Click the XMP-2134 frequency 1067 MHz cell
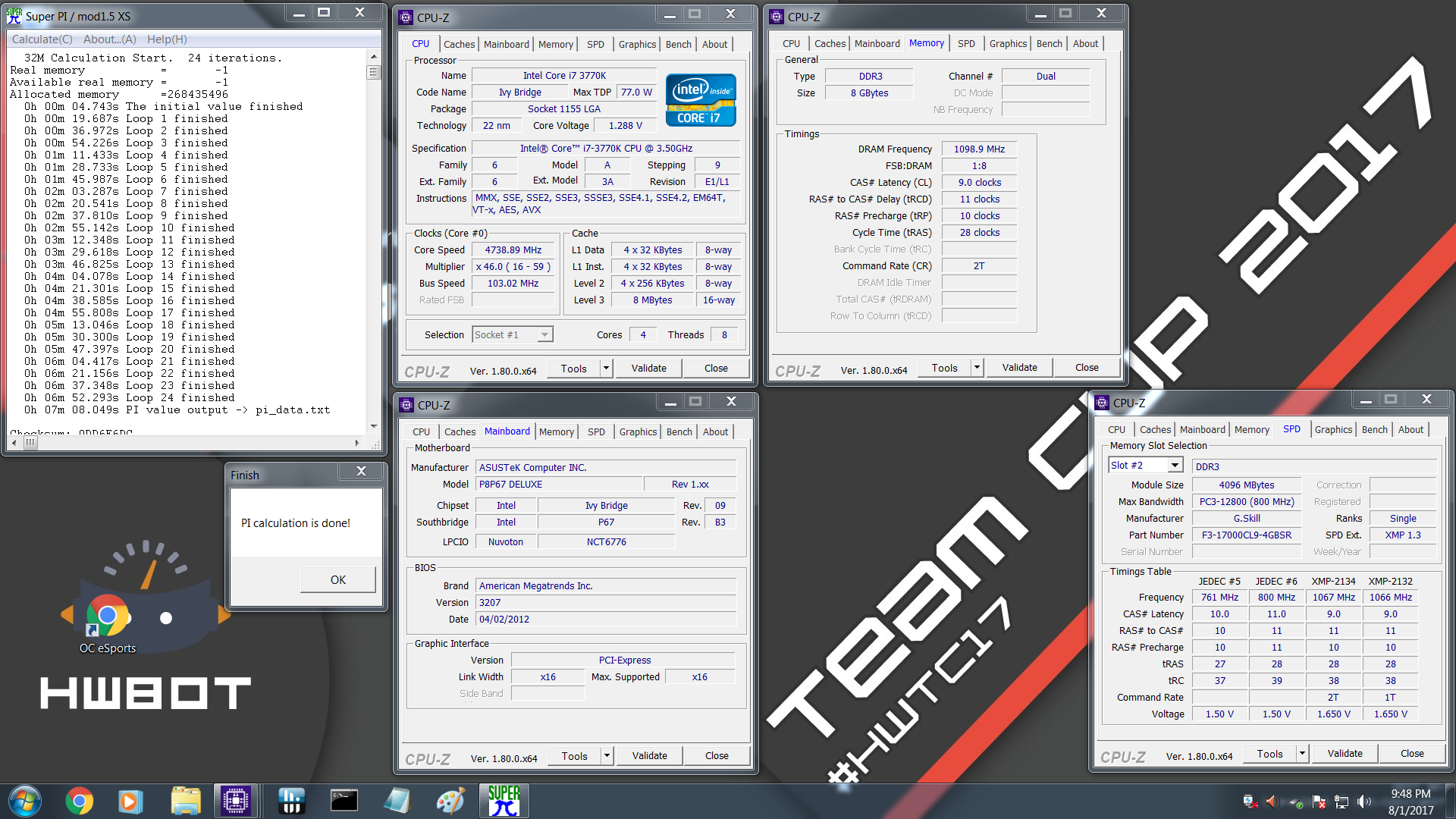Viewport: 1456px width, 819px height. point(1333,597)
